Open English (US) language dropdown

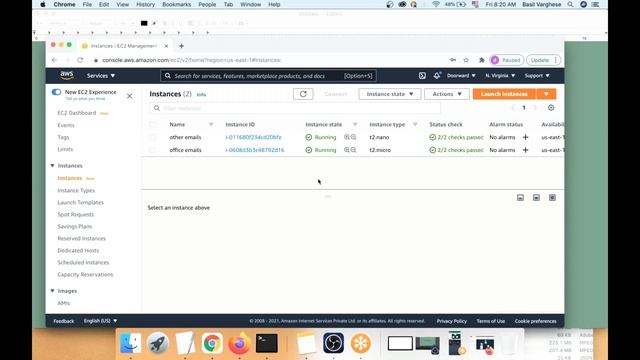point(100,321)
